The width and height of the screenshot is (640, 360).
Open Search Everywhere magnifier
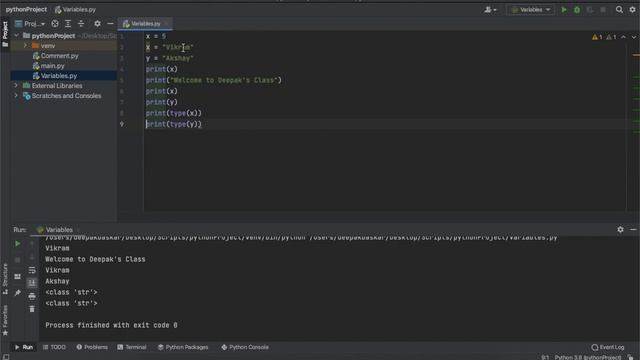point(619,9)
